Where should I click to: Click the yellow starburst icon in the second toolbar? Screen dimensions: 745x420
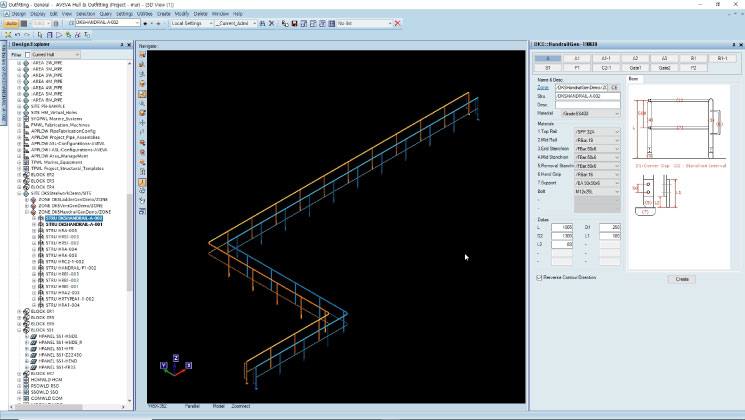[8, 35]
